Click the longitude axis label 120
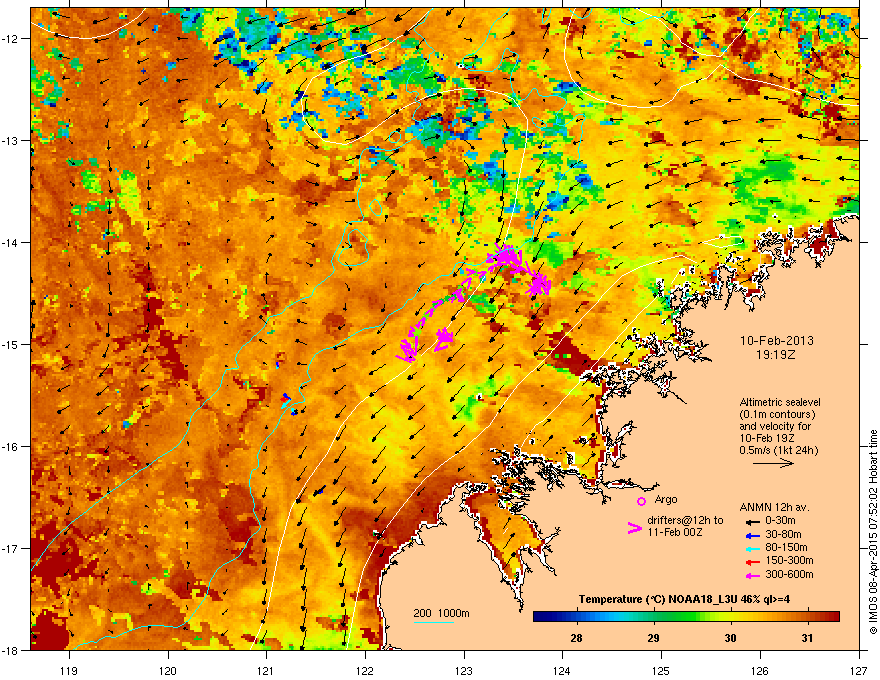The width and height of the screenshot is (880, 680). (168, 671)
